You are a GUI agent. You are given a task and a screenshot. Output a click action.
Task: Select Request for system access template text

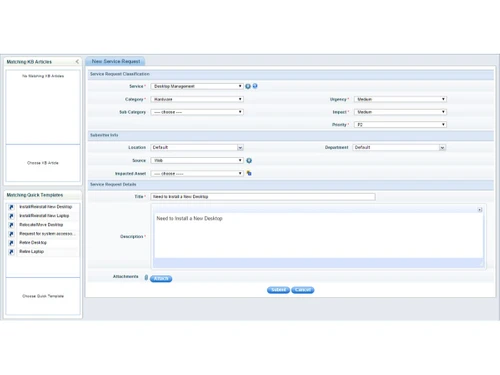click(47, 234)
